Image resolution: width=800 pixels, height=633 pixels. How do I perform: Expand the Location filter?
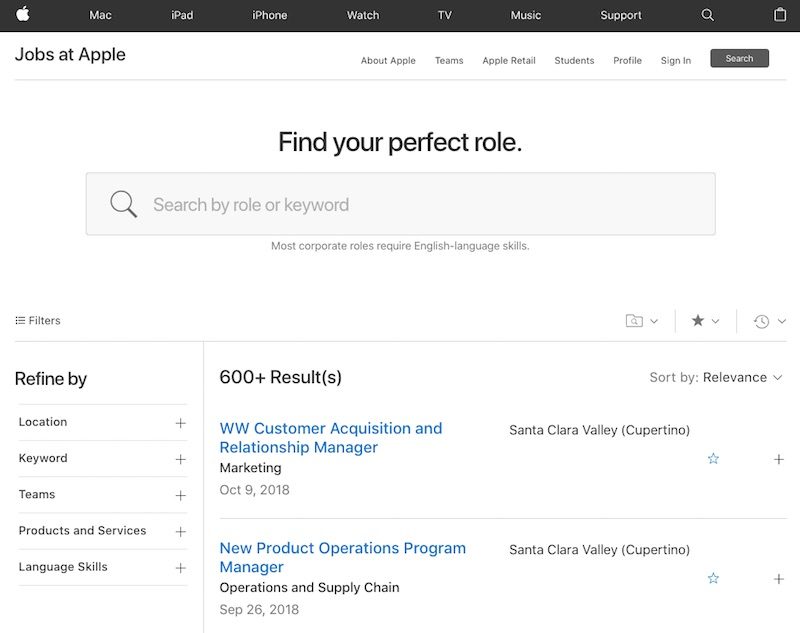tap(180, 423)
